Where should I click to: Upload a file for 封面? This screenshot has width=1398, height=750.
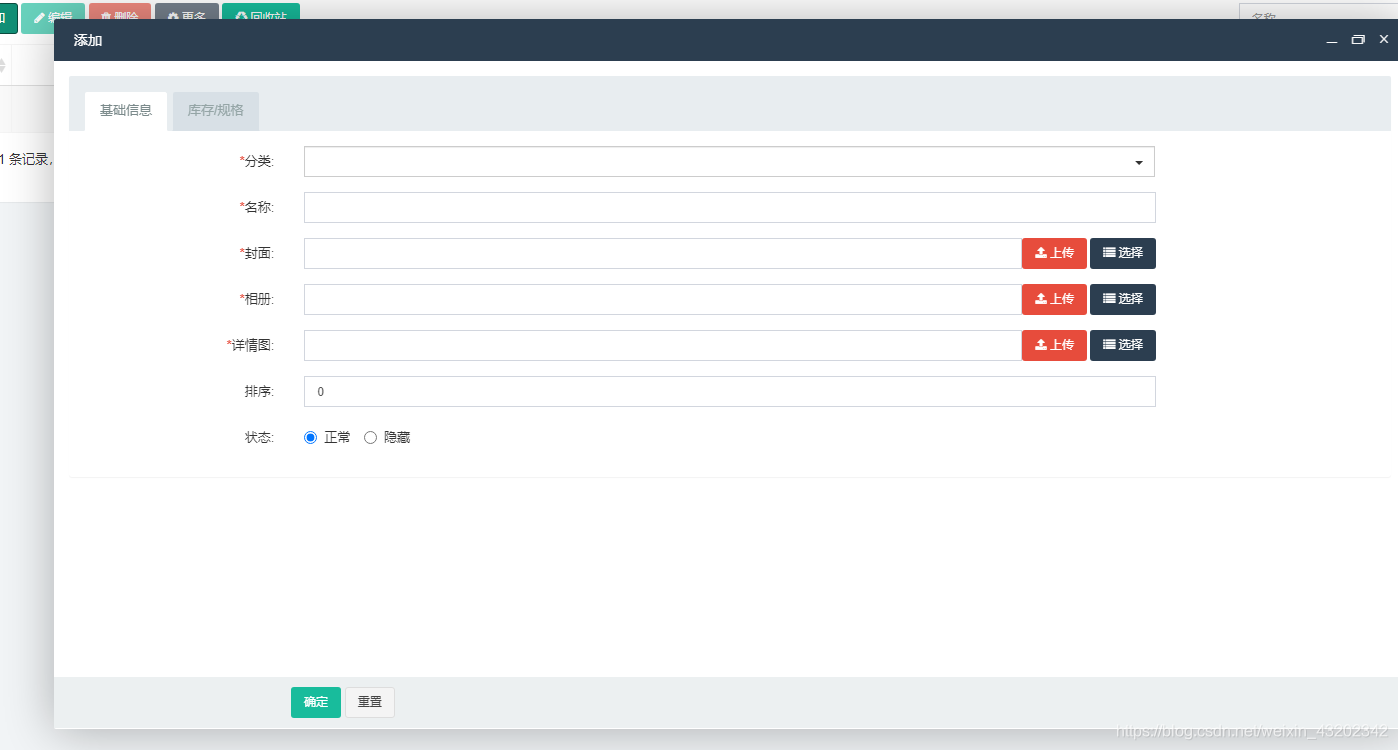coord(1054,253)
